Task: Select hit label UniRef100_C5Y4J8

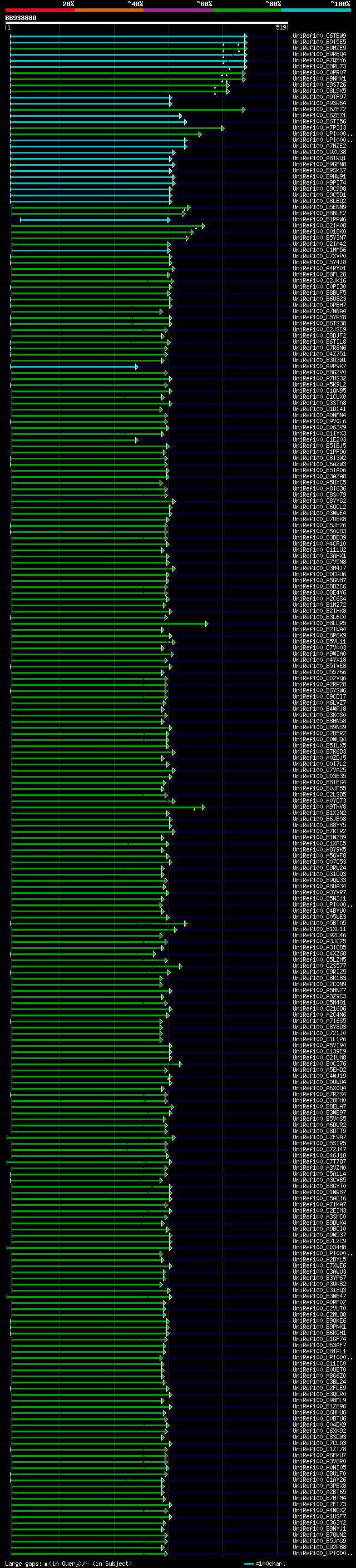Action: (x=319, y=263)
